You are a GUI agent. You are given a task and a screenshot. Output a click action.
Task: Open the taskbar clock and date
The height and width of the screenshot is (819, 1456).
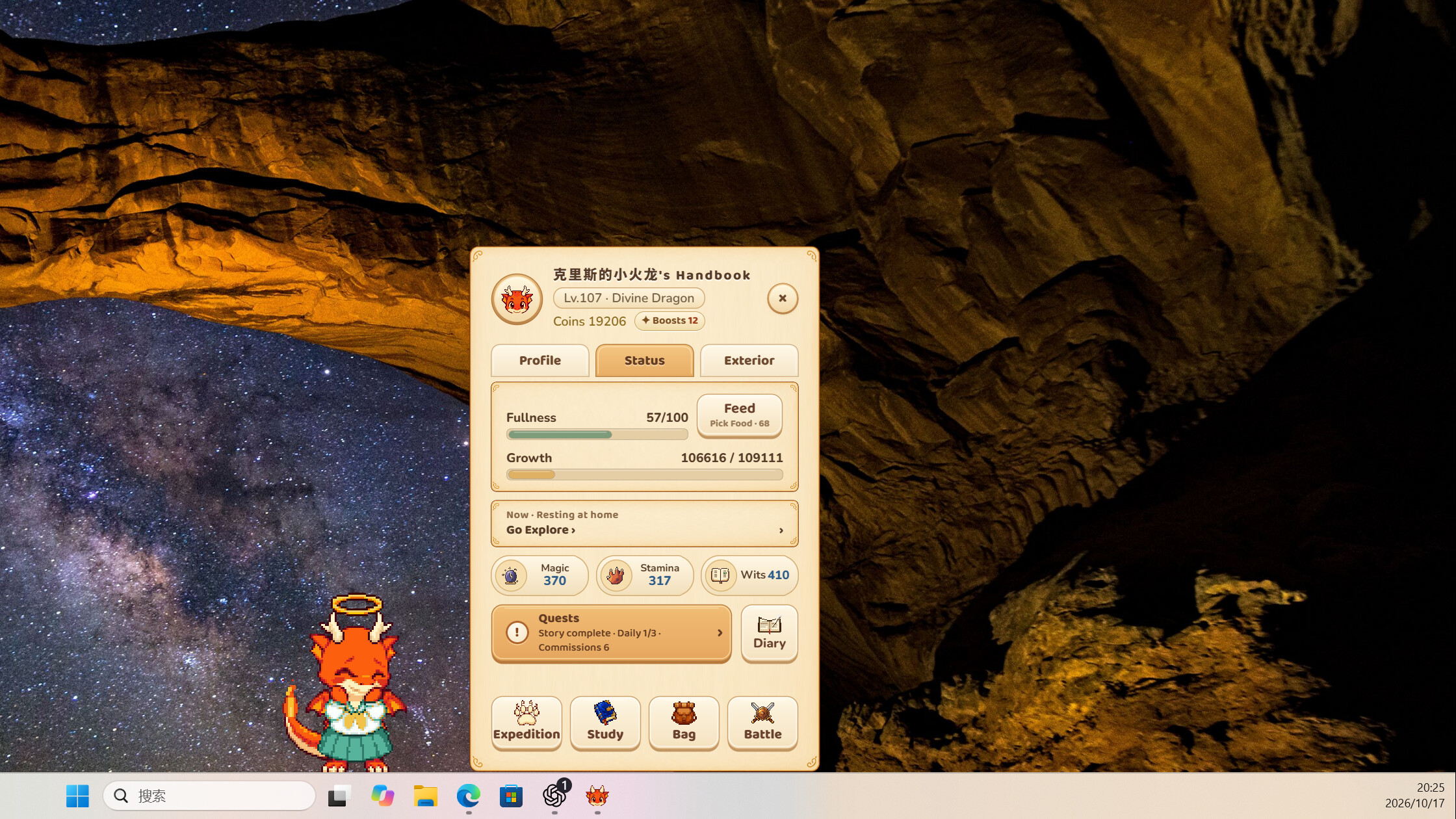pyautogui.click(x=1414, y=796)
